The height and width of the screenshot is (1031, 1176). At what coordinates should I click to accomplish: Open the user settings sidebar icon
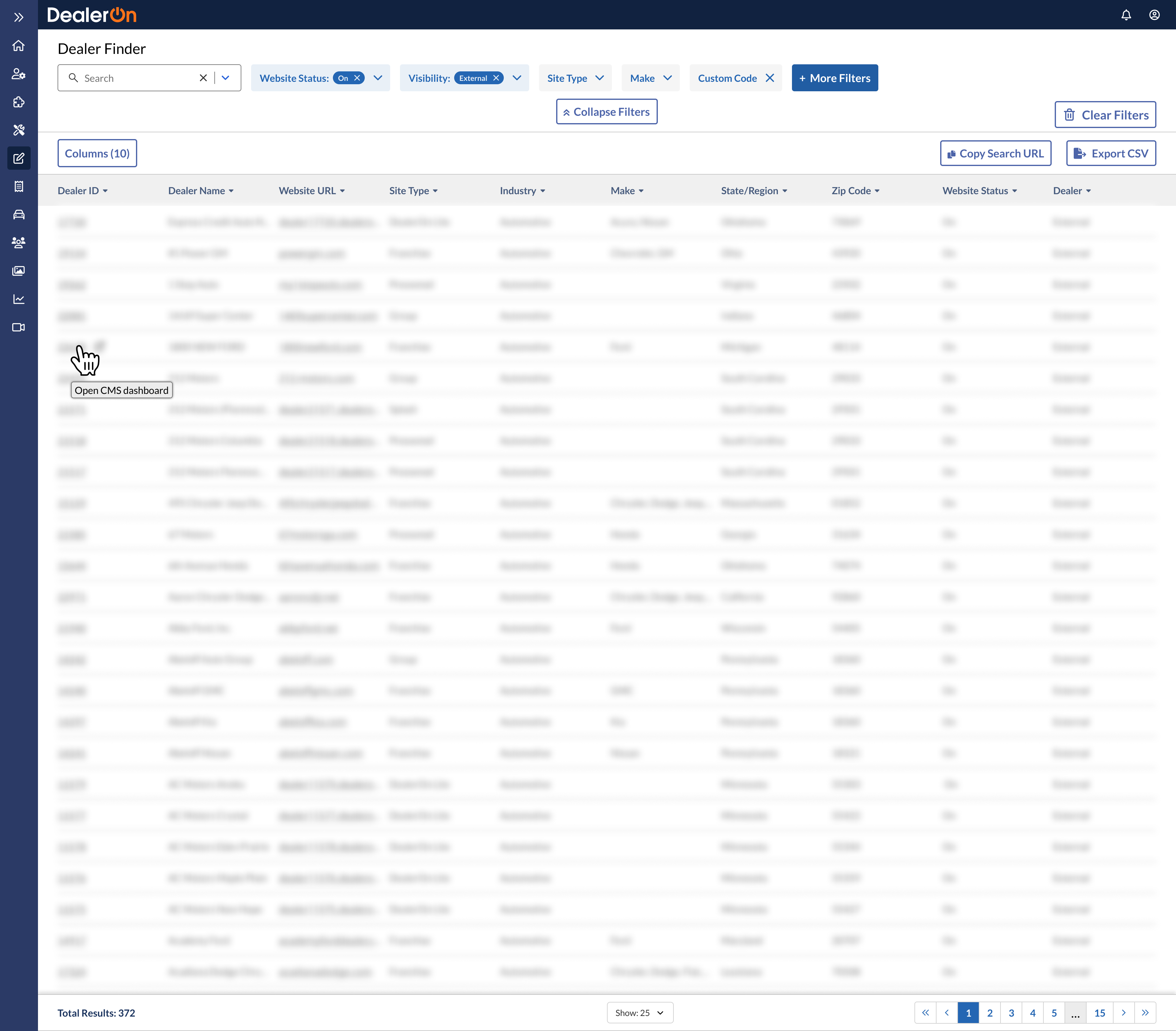click(x=18, y=74)
